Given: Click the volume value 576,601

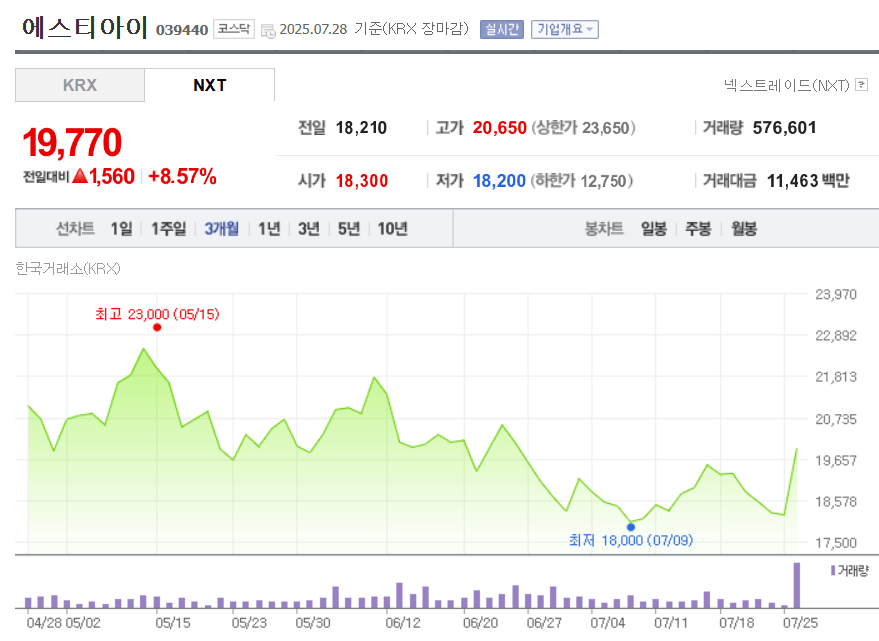Looking at the screenshot, I should point(784,128).
